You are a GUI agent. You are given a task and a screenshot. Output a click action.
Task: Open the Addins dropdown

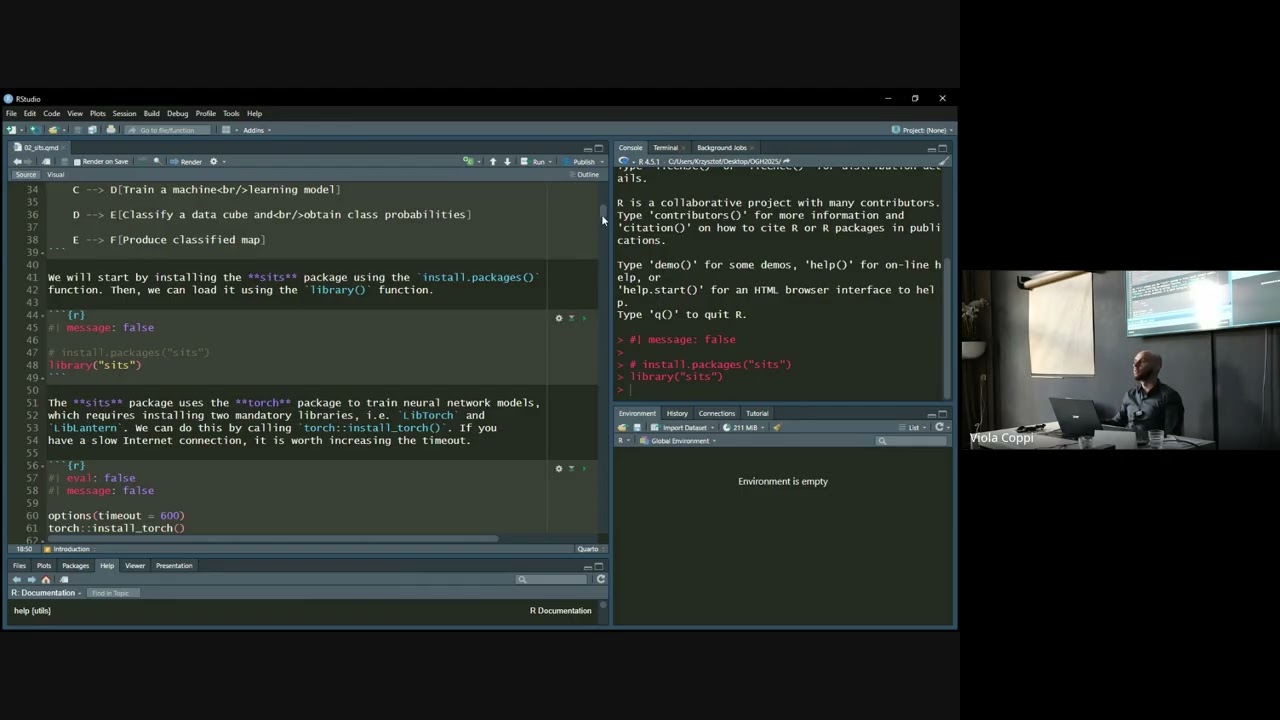pos(256,130)
